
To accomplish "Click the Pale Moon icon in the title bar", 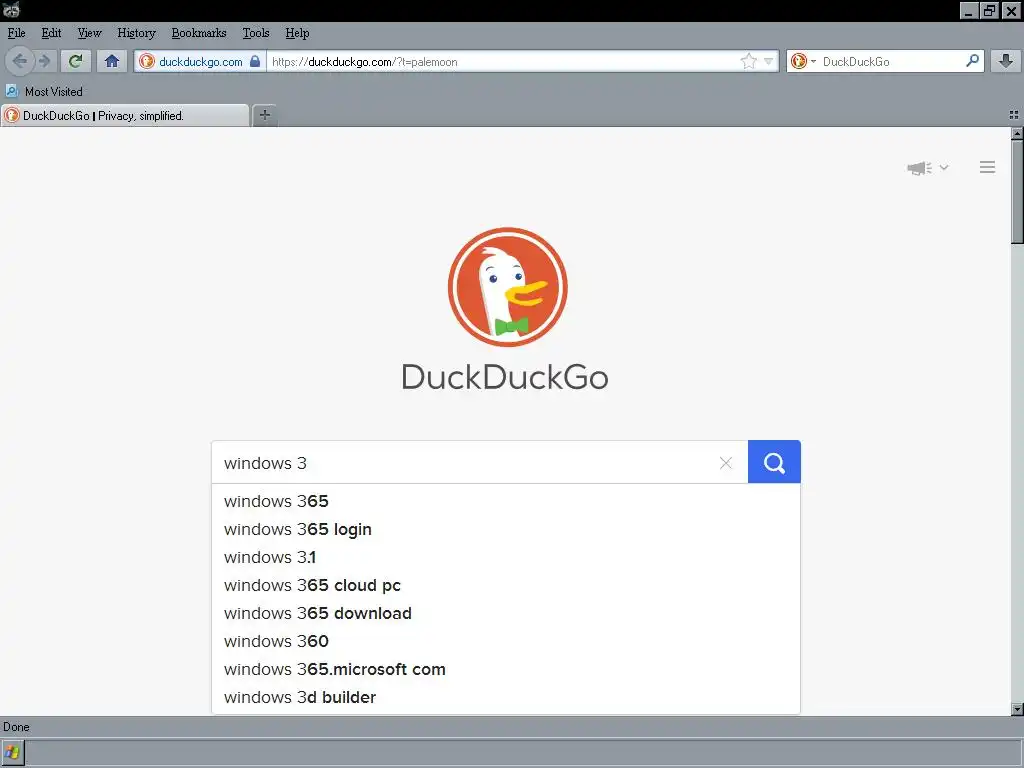I will coord(11,10).
